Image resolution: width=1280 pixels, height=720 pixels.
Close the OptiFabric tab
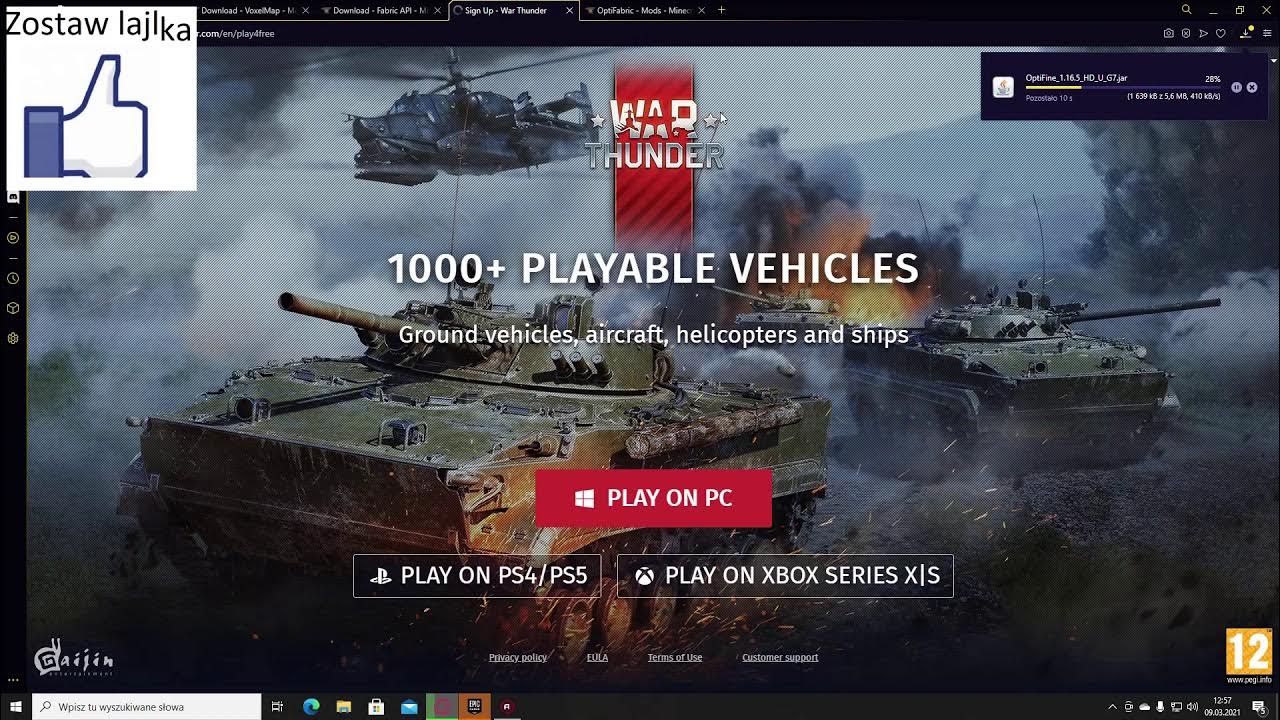coord(702,10)
